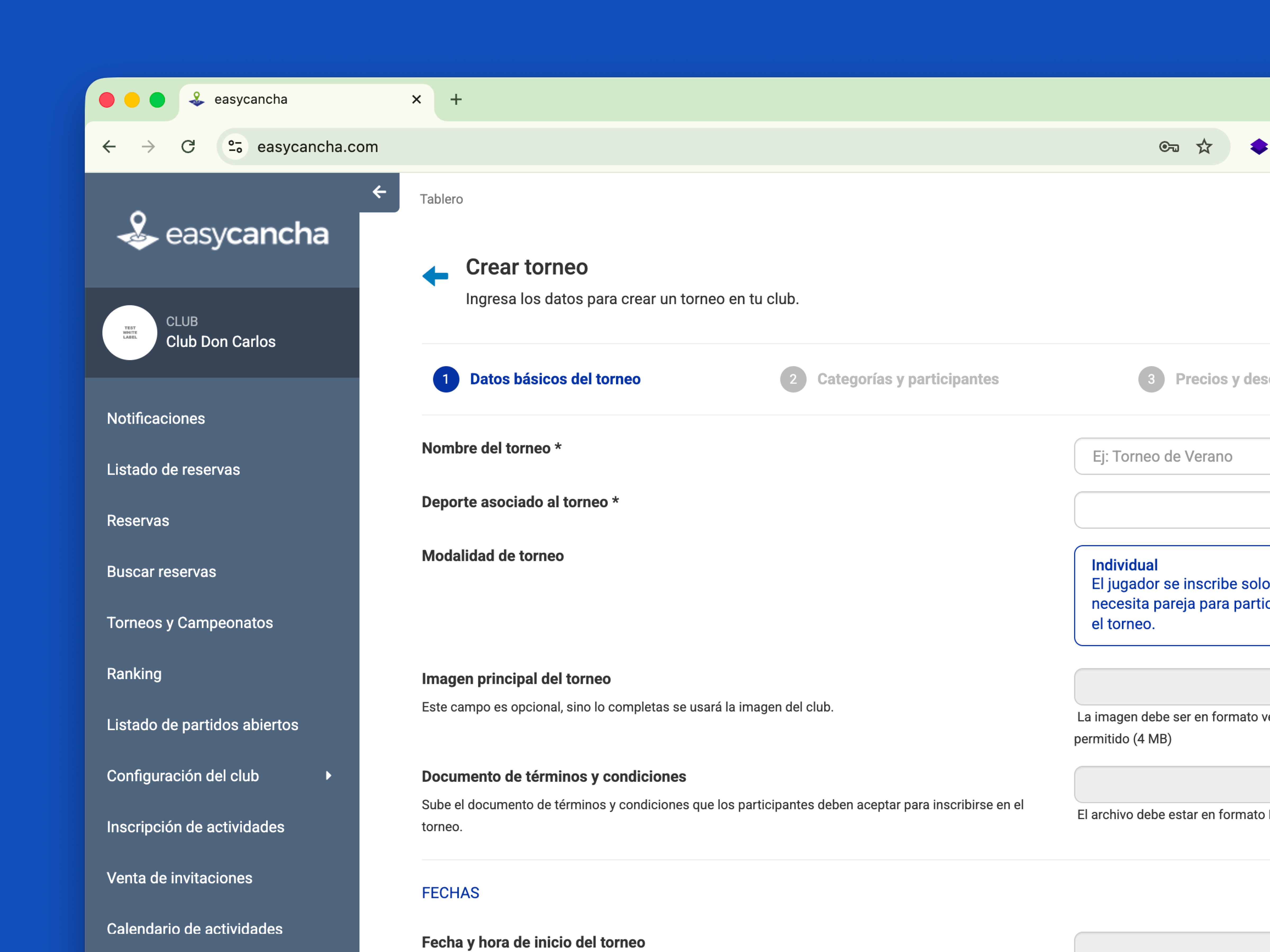Click the Club Don Carlos name

221,341
